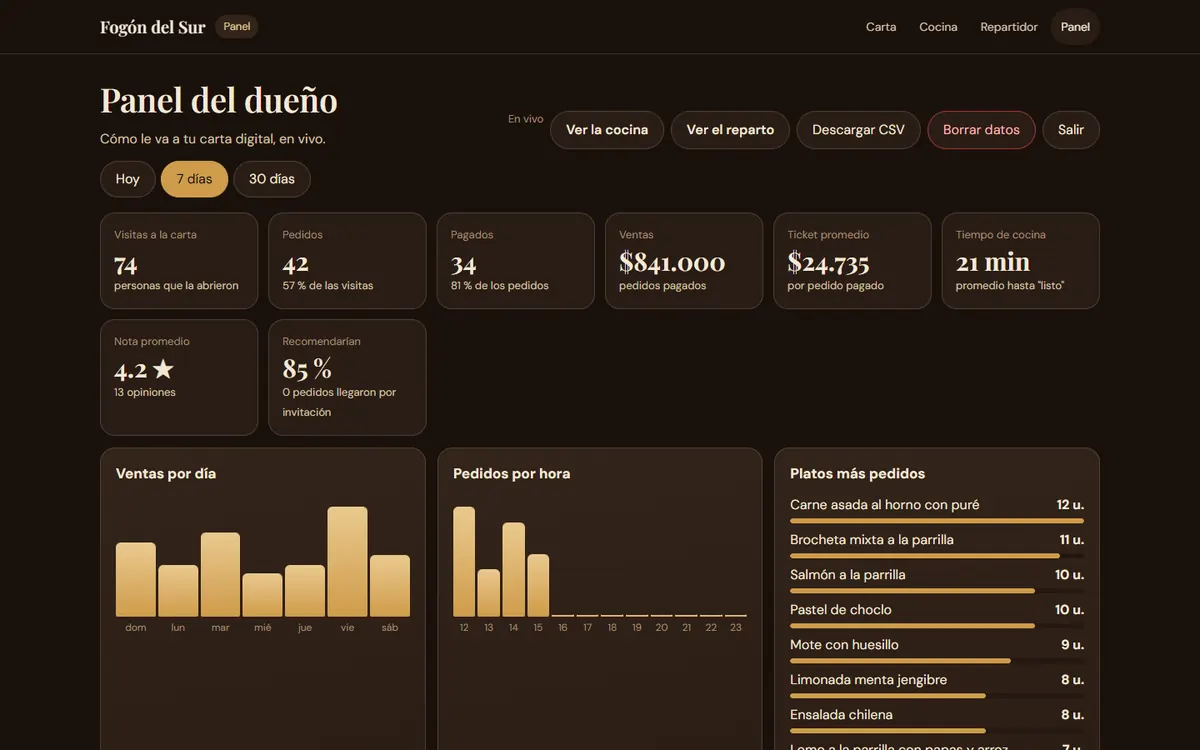Click the $841.000 Ventas figure
Viewport: 1200px width, 750px height.
click(x=672, y=263)
